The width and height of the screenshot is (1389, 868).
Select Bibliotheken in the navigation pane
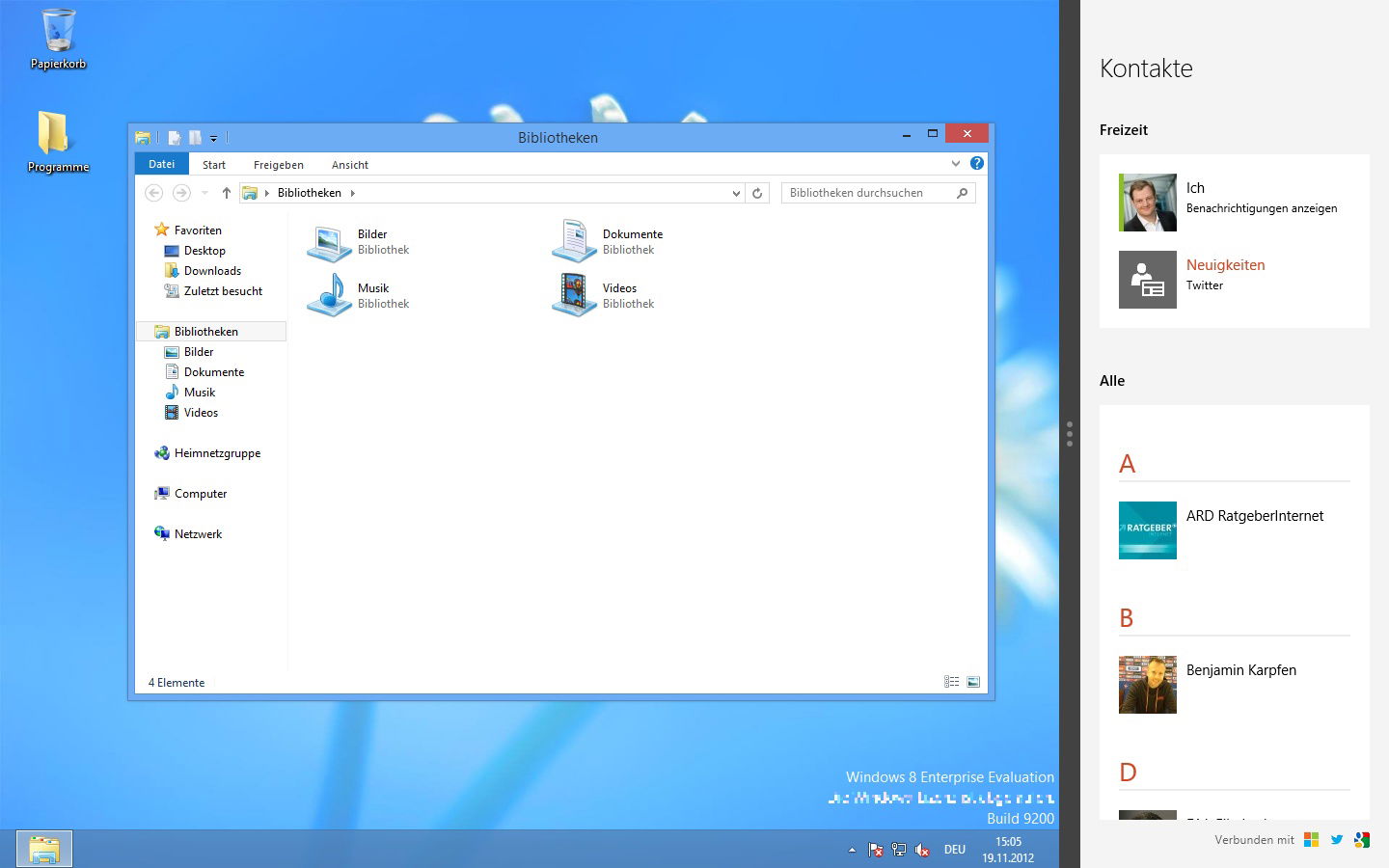point(210,332)
